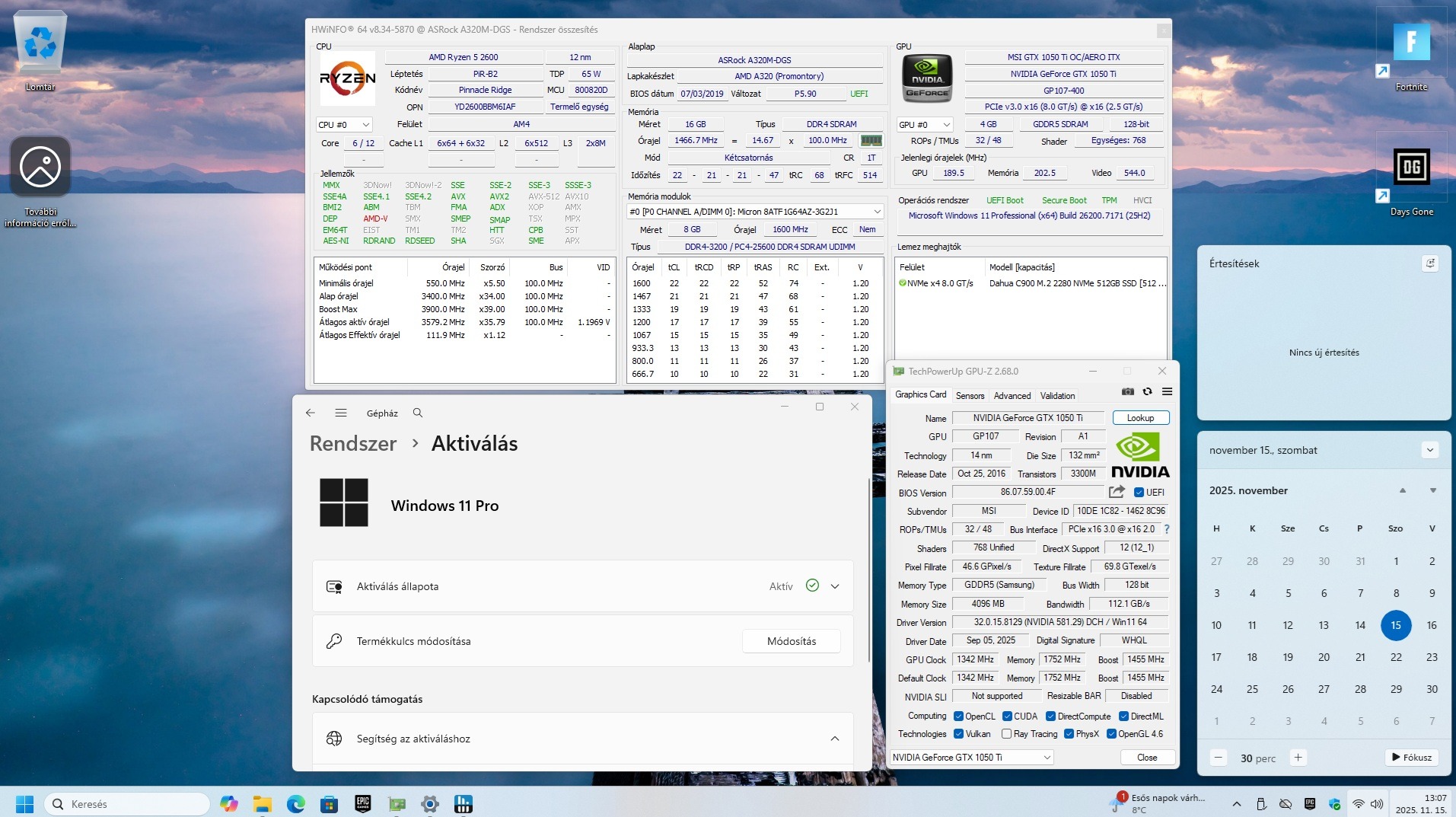Select the 'További információ erről' desktop icon
Viewport: 1456px width, 817px height.
40,181
